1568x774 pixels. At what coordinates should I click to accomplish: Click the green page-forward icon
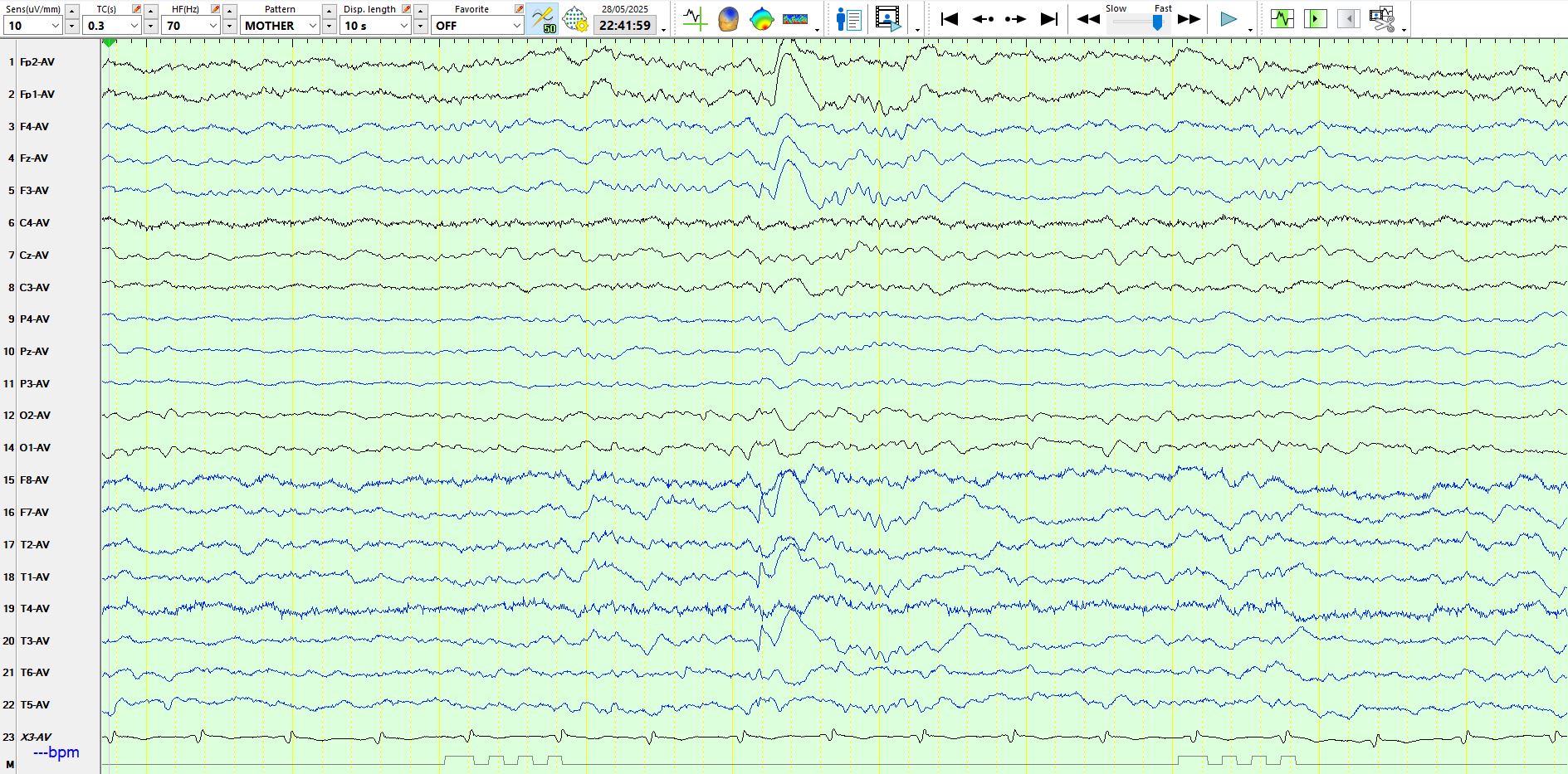coord(1316,19)
